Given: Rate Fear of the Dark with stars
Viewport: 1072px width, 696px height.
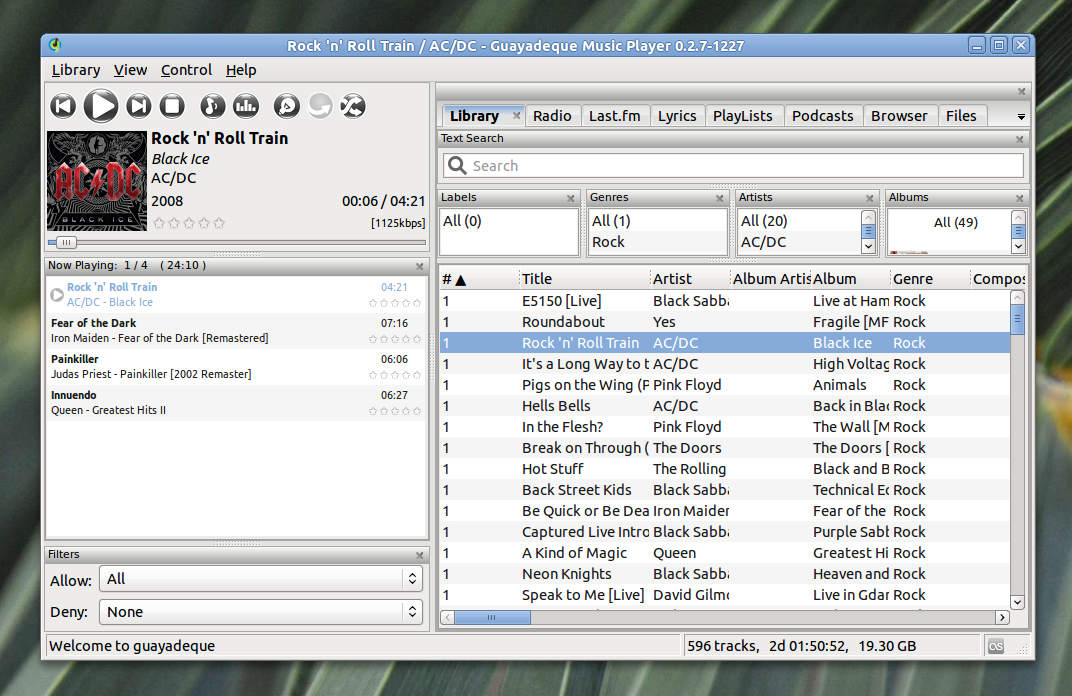Looking at the screenshot, I should click(394, 338).
